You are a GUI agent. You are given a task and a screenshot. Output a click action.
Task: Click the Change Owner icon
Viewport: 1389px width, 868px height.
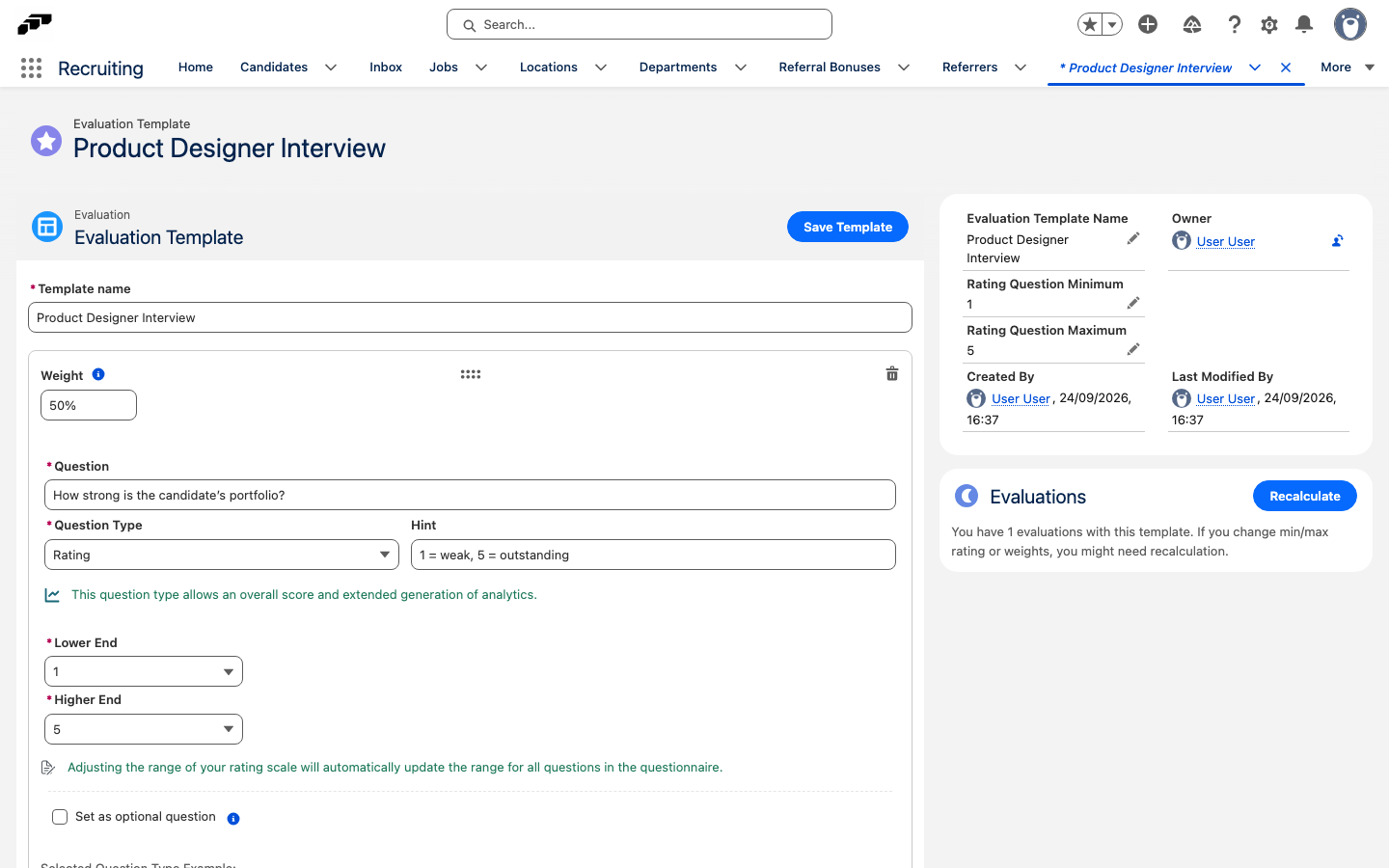[x=1338, y=241]
